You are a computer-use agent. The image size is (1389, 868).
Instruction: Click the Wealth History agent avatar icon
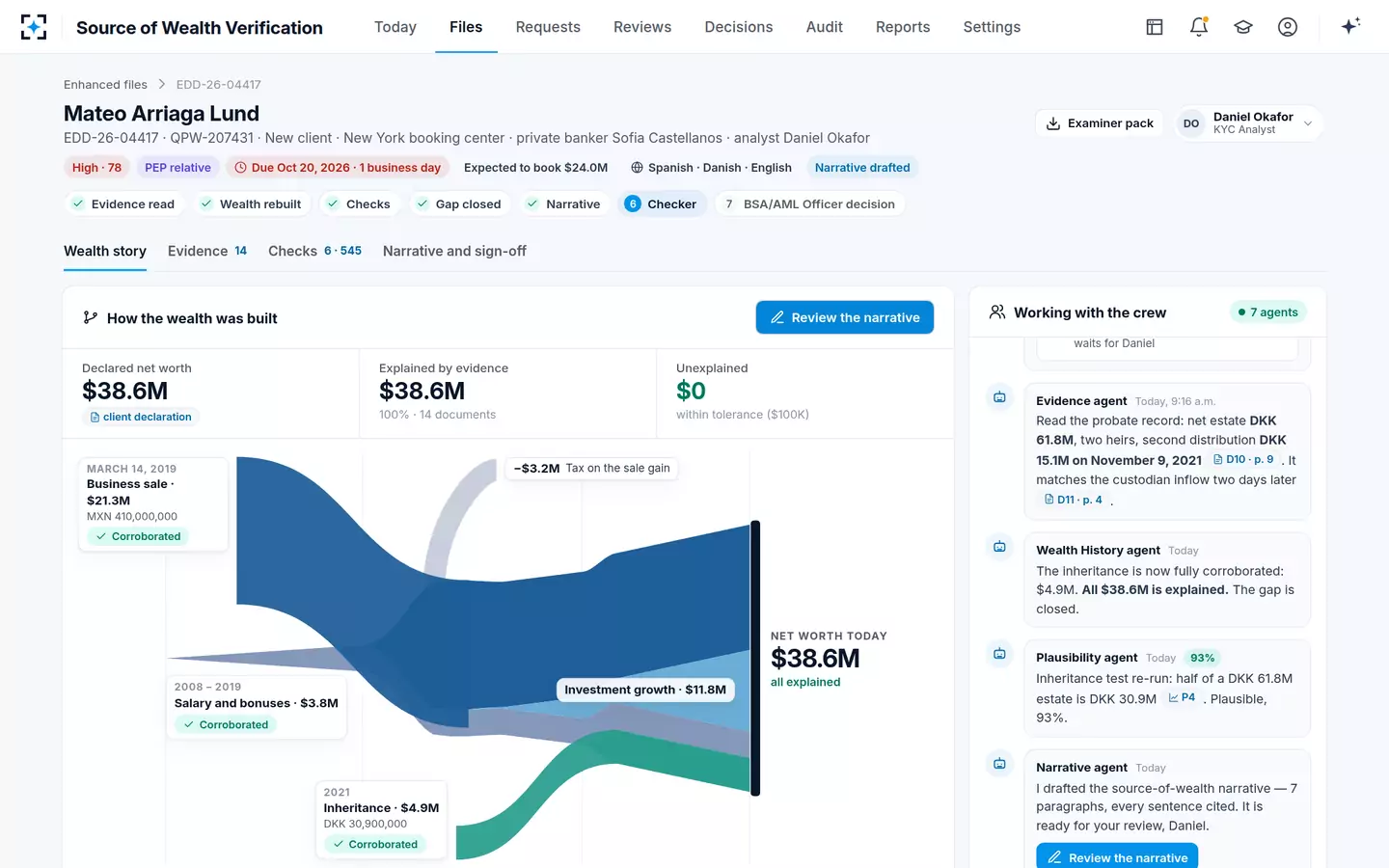[x=1000, y=547]
